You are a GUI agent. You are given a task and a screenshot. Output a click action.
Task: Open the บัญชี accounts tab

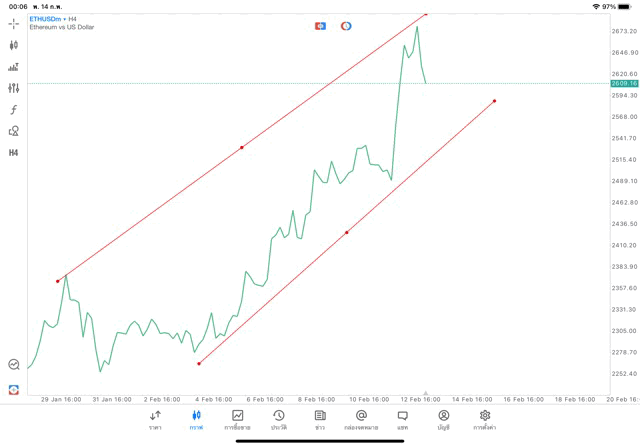pos(443,419)
